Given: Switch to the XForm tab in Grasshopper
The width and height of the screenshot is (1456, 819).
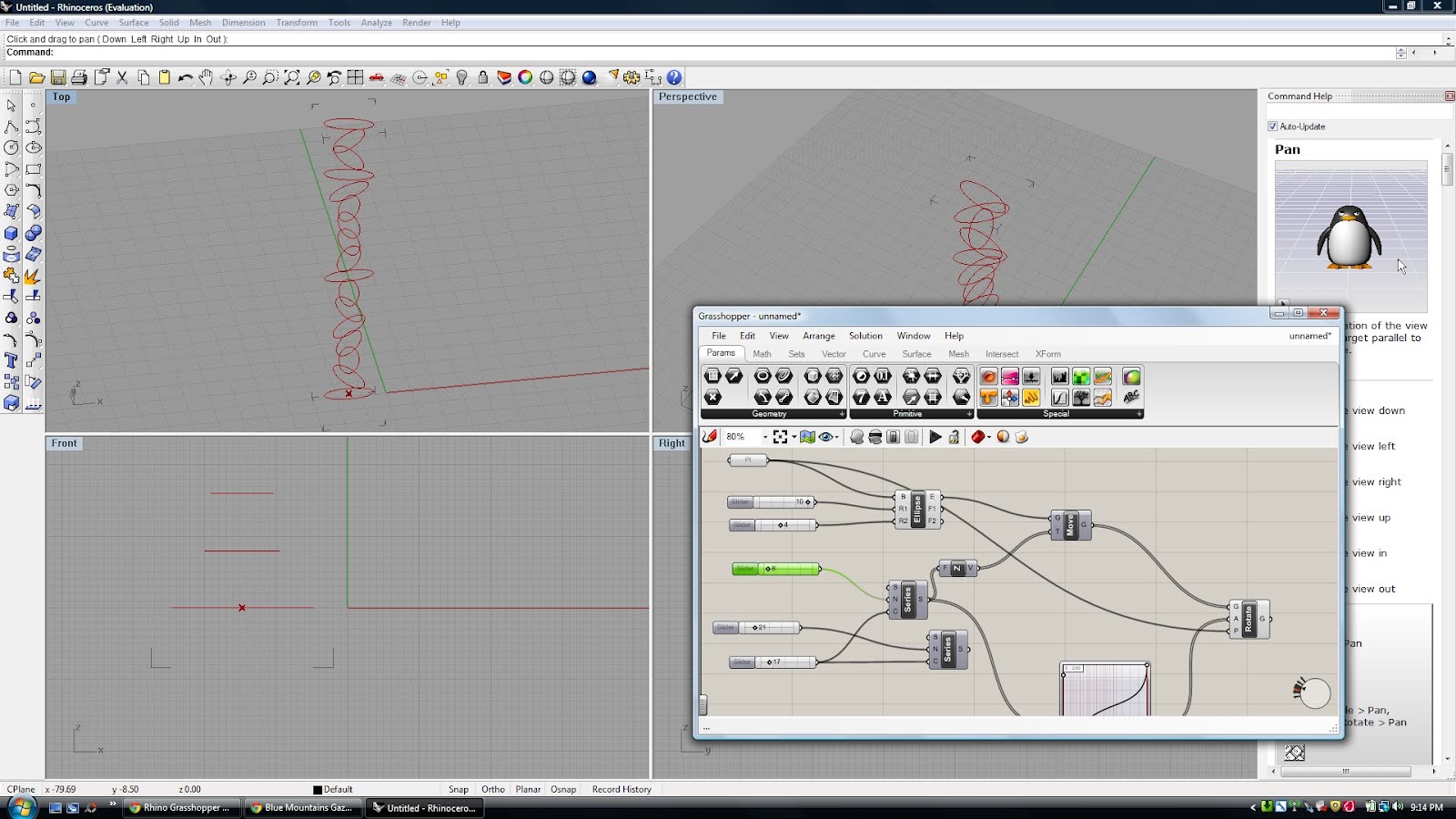Looking at the screenshot, I should (1047, 354).
